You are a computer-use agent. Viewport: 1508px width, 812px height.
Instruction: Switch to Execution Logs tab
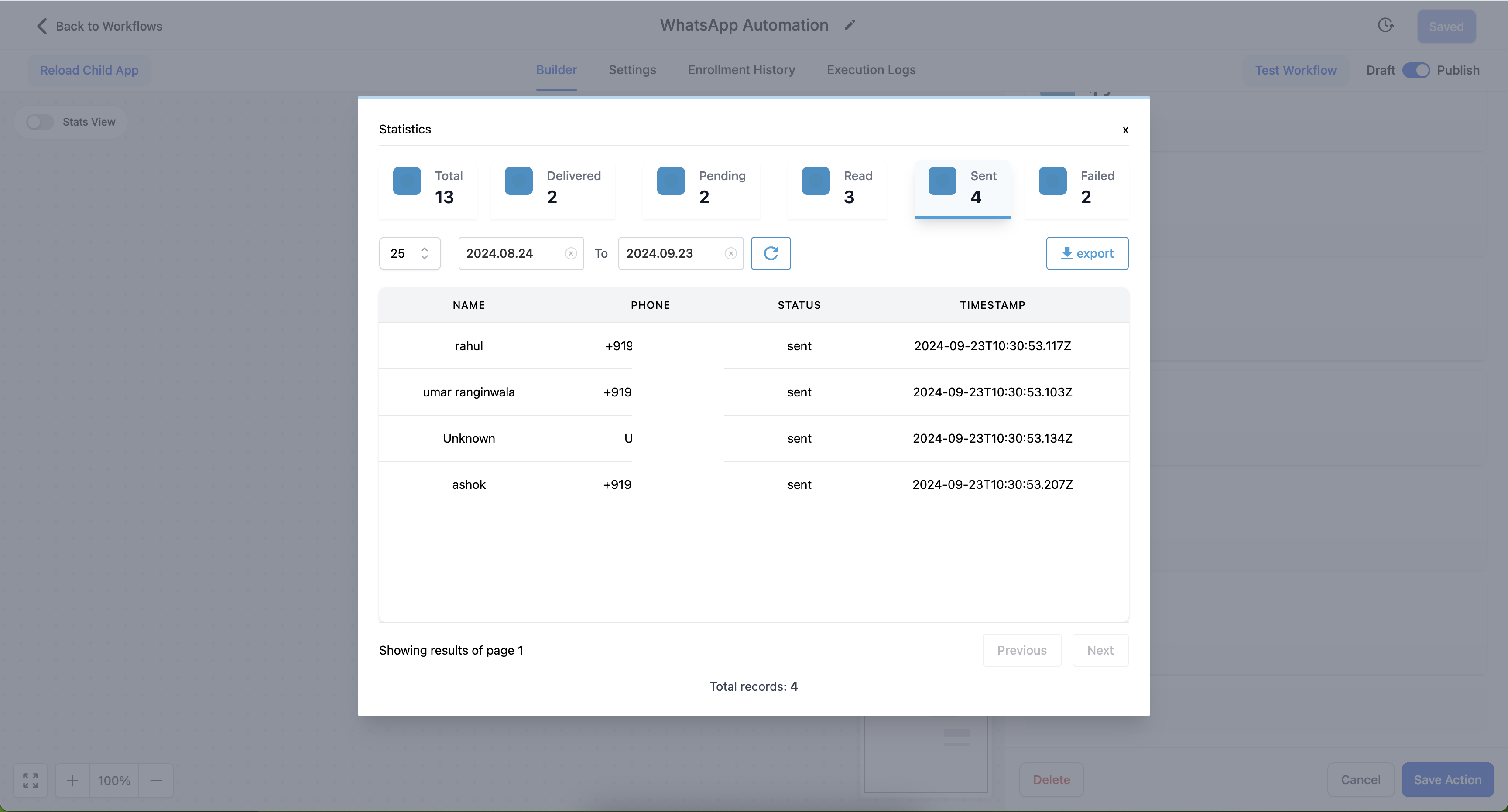pos(871,70)
